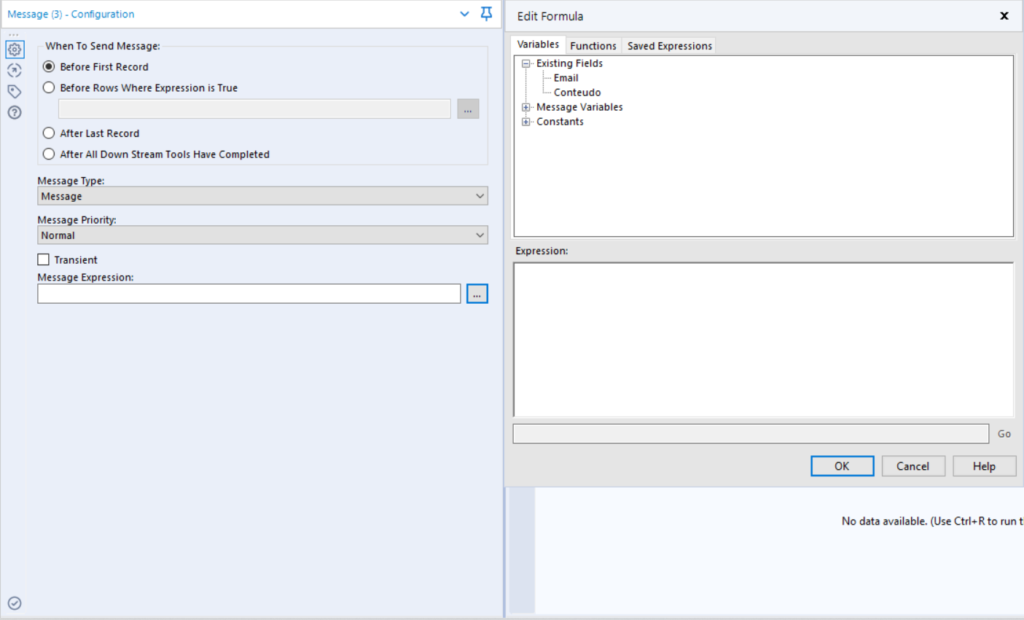
Task: Switch to the Functions tab
Action: click(593, 46)
